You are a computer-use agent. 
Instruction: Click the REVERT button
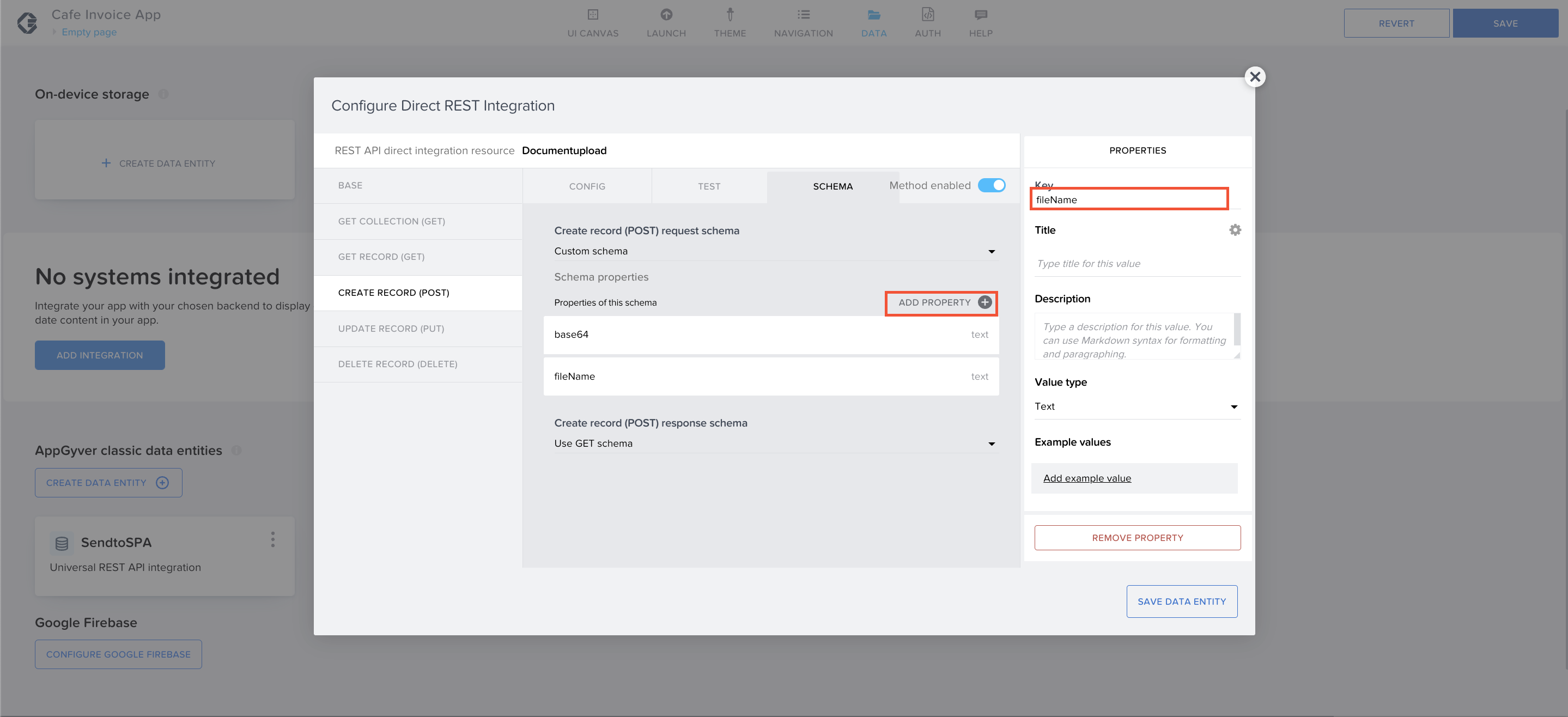point(1396,23)
